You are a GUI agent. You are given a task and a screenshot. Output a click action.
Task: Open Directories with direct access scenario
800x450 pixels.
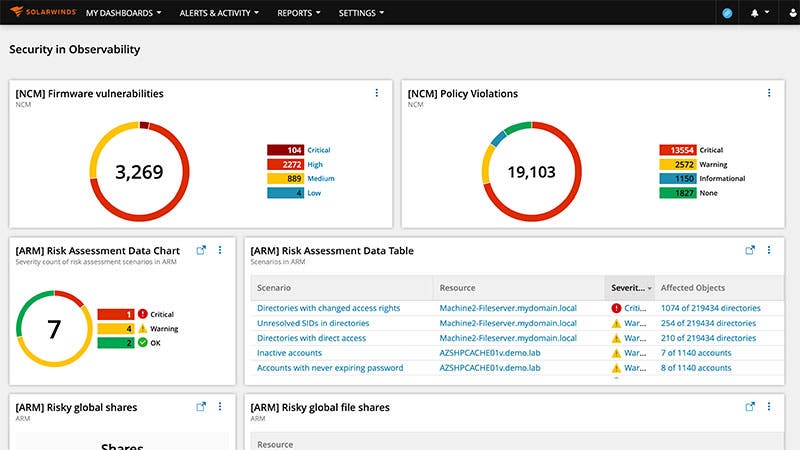[x=311, y=338]
